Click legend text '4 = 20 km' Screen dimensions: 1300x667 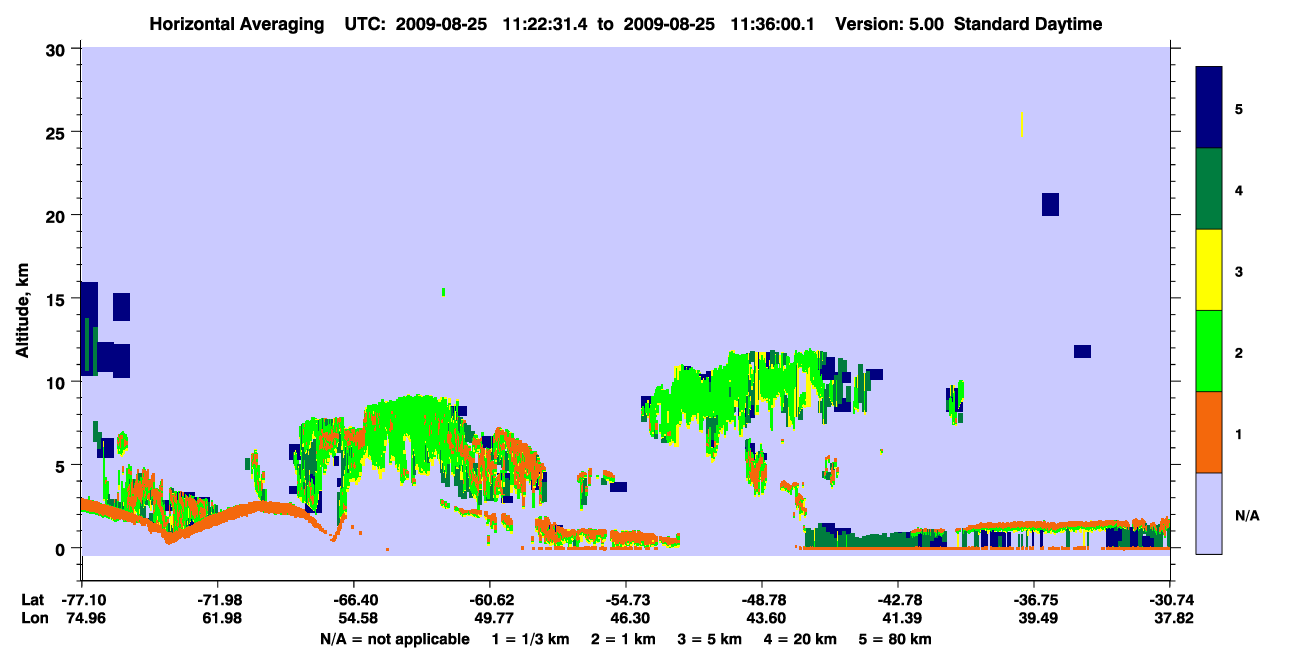[x=800, y=639]
